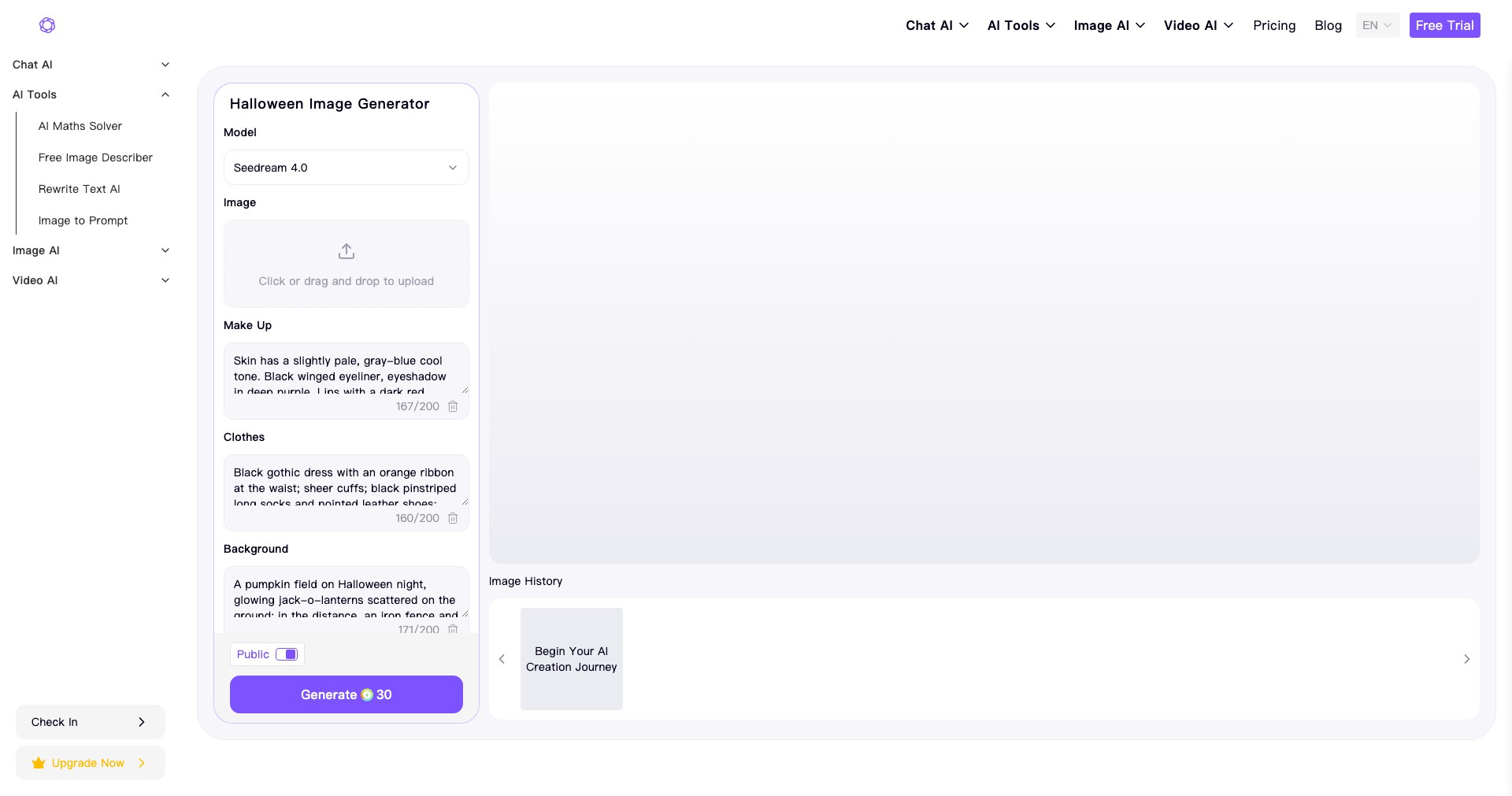Click the Check In button
The width and height of the screenshot is (1512, 796).
click(x=91, y=722)
